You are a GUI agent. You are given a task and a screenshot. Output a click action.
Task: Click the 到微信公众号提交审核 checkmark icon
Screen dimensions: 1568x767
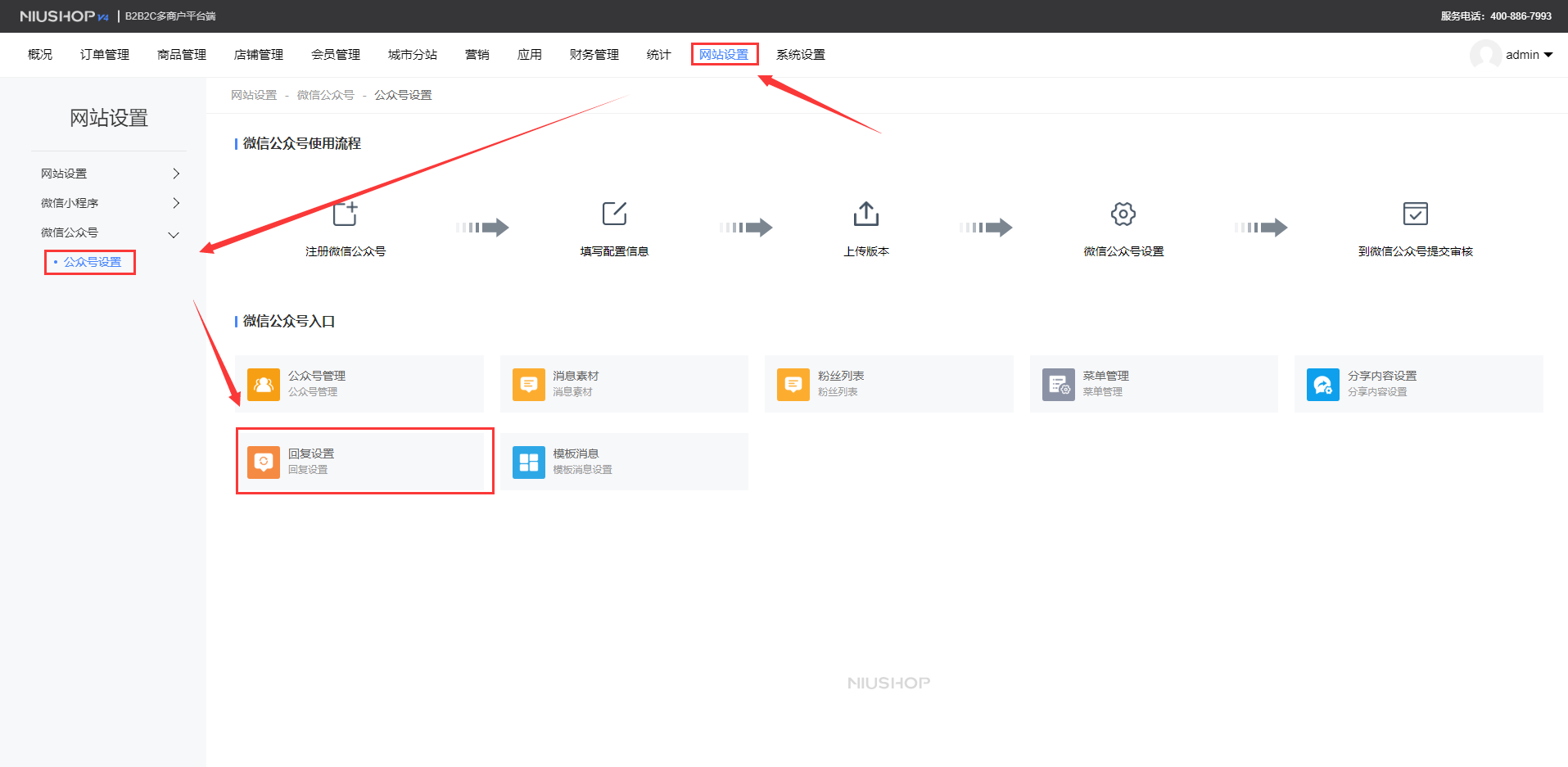point(1416,214)
